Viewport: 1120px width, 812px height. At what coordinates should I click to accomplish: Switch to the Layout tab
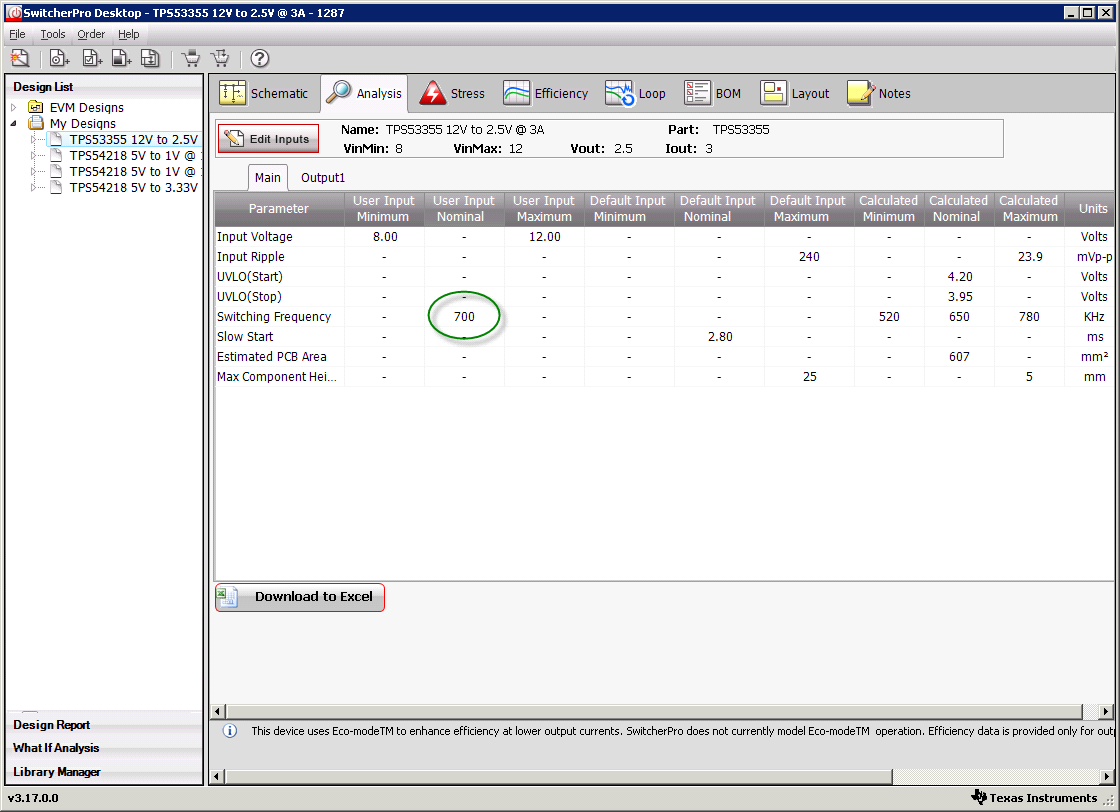click(795, 94)
